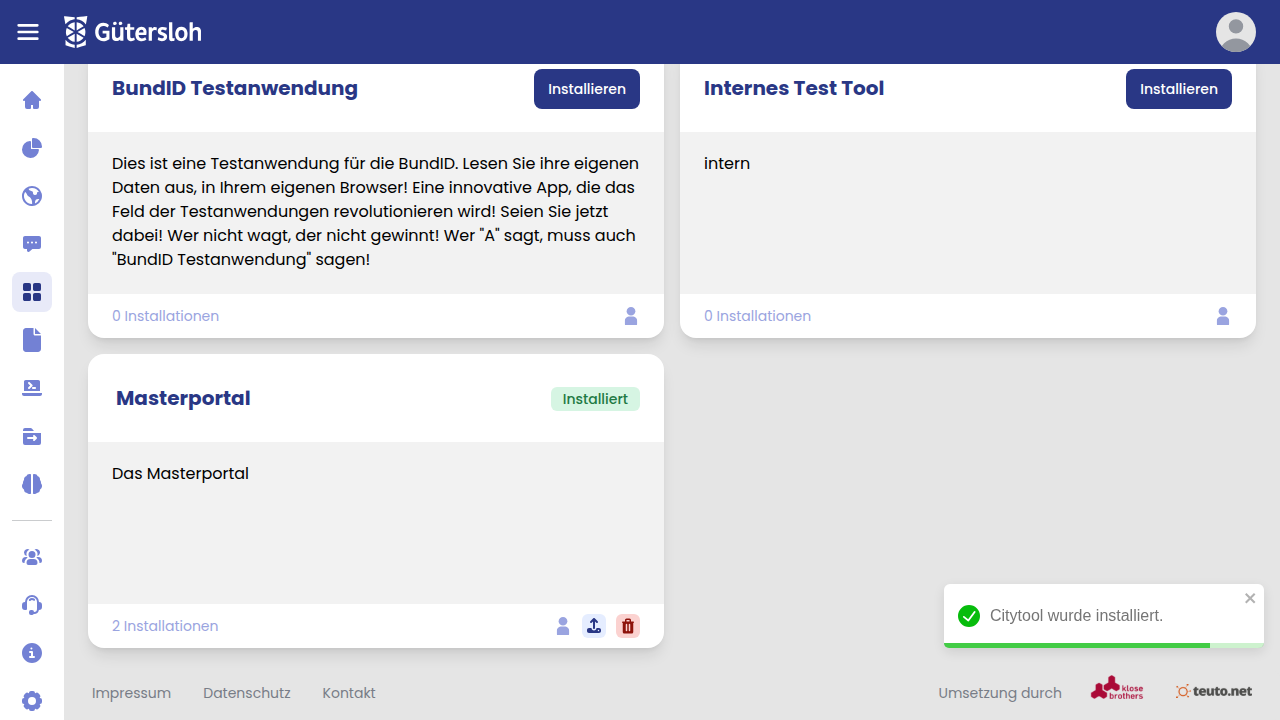This screenshot has width=1280, height=720.
Task: Delete Masterportal using the trash icon
Action: pyautogui.click(x=628, y=626)
